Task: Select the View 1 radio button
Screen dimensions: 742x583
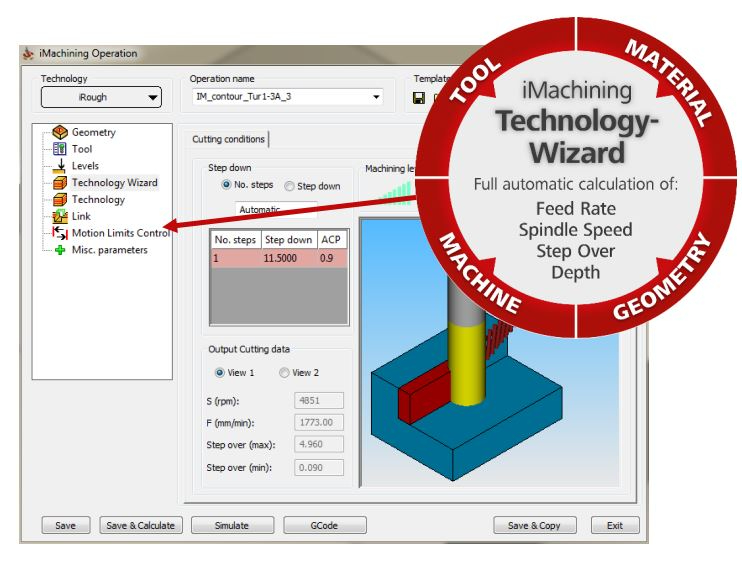Action: (220, 373)
